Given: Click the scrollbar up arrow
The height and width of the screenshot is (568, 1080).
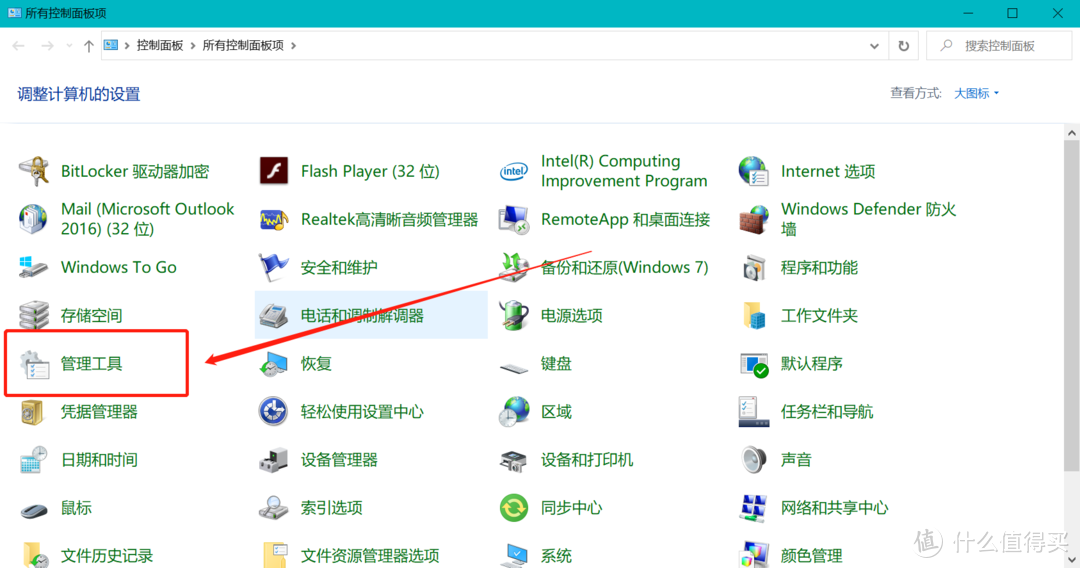Looking at the screenshot, I should (1071, 132).
